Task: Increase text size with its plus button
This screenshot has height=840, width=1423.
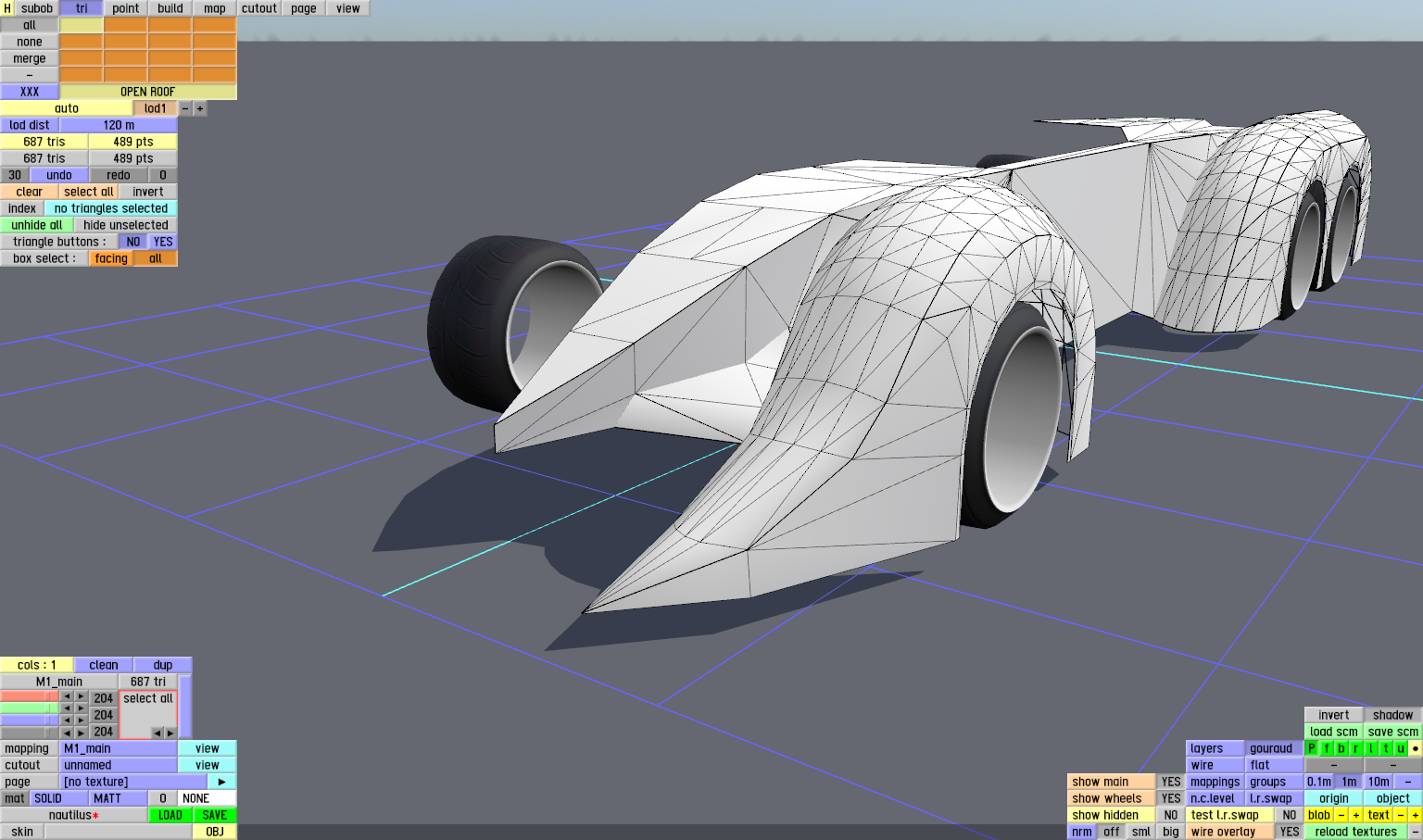Action: (x=1416, y=815)
